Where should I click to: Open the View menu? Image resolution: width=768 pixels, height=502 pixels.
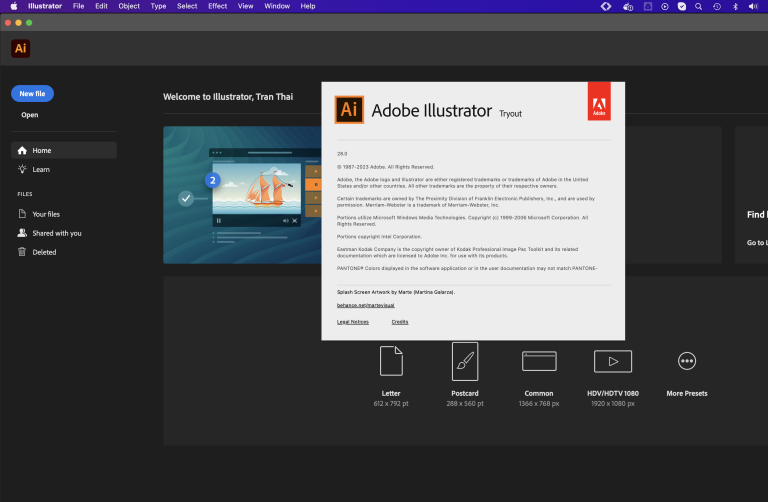pos(245,6)
